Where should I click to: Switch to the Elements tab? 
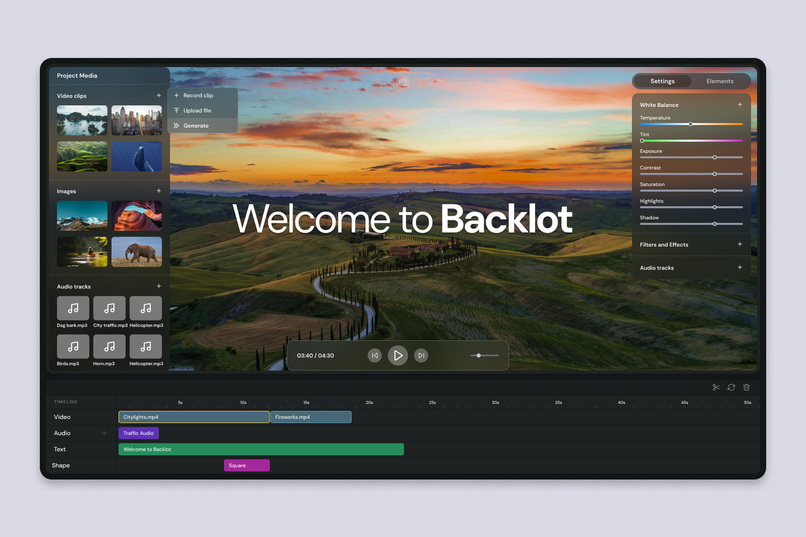pos(720,81)
